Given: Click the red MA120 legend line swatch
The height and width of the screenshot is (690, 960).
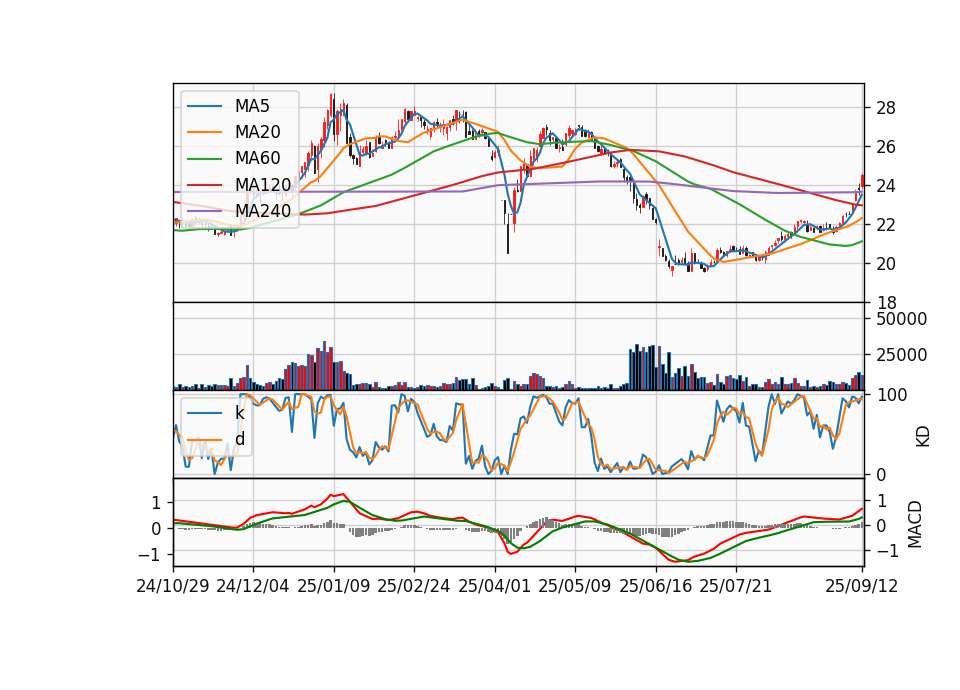Looking at the screenshot, I should click(204, 185).
